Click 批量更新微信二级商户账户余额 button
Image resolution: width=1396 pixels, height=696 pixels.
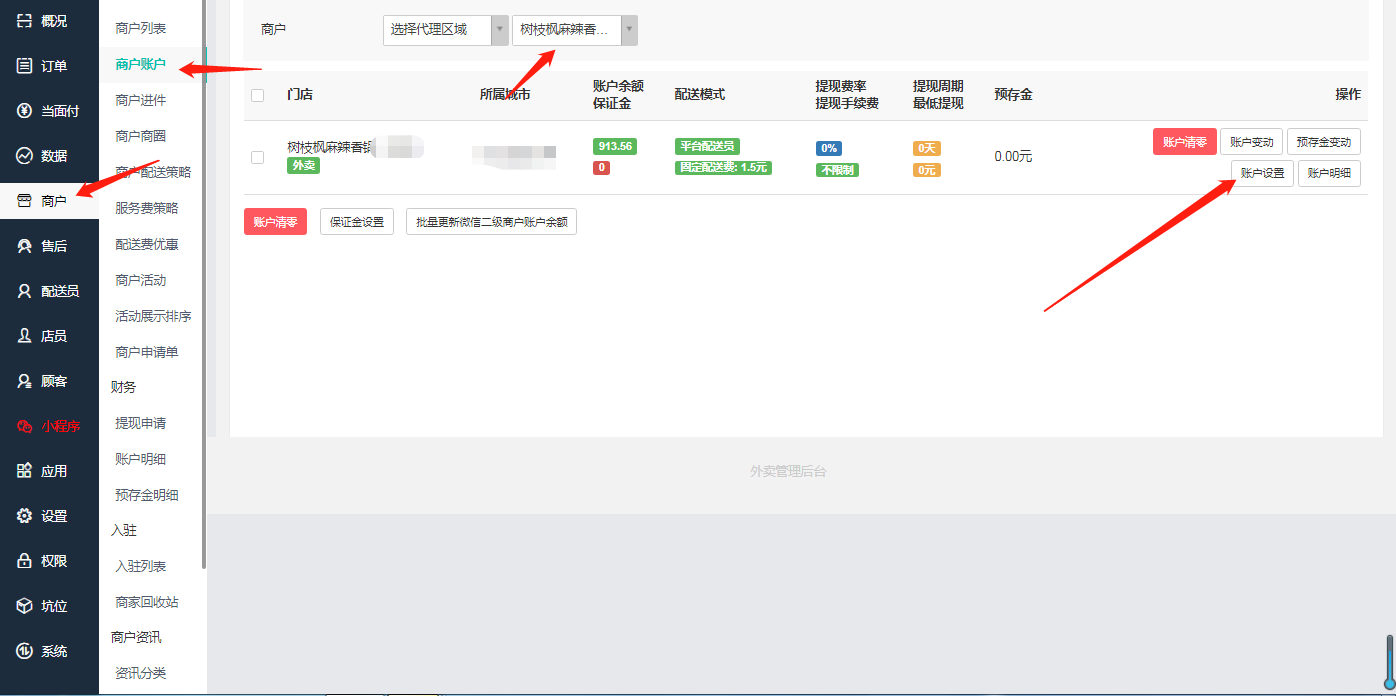coord(491,222)
